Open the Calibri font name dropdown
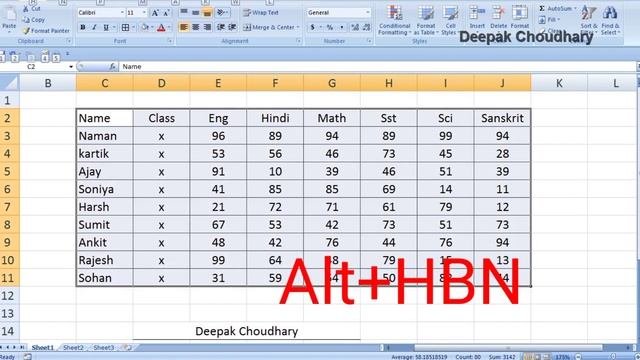This screenshot has height=360, width=640. pyautogui.click(x=122, y=13)
